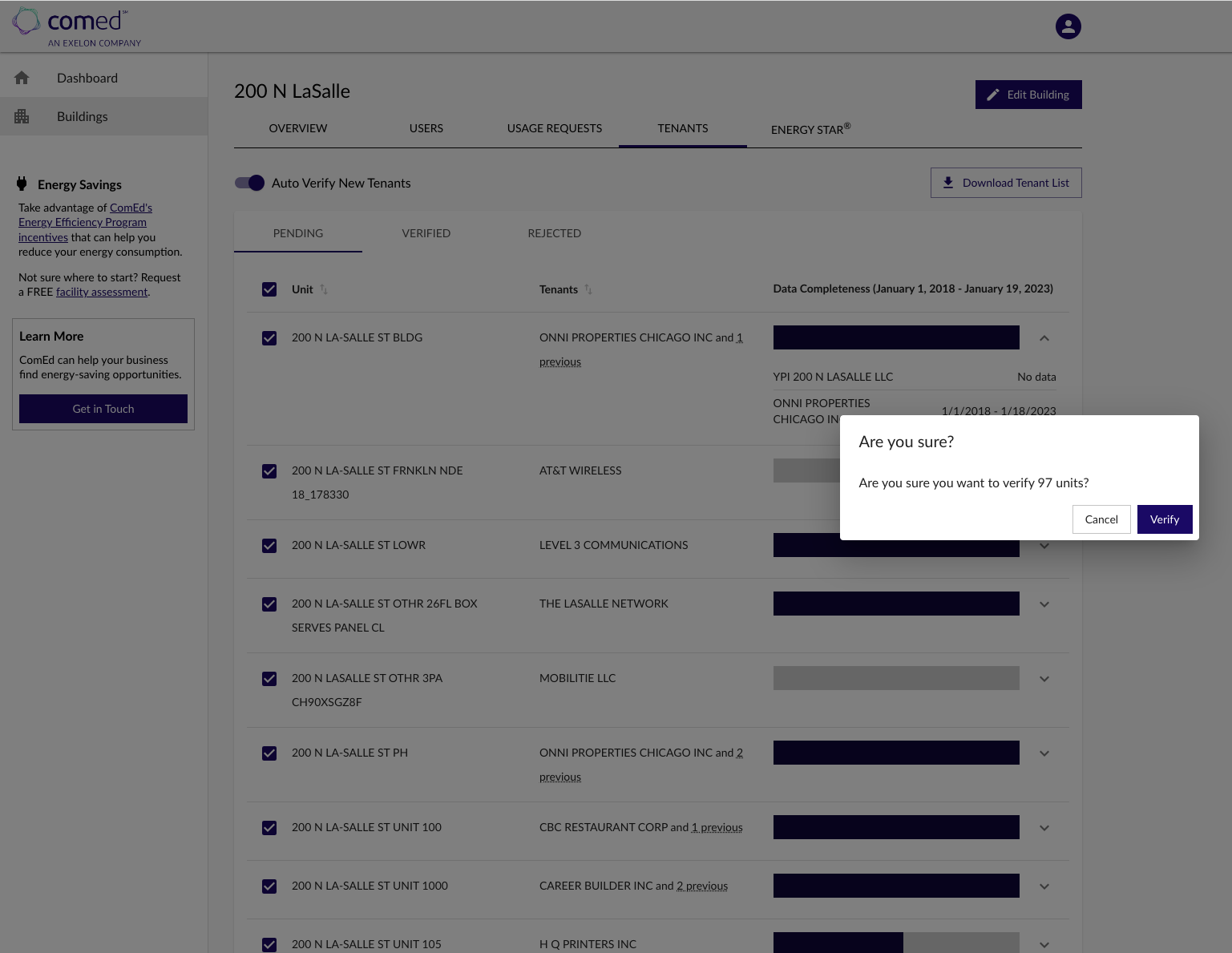The image size is (1232, 953).
Task: Sort by Unit column arrows
Action: (324, 289)
